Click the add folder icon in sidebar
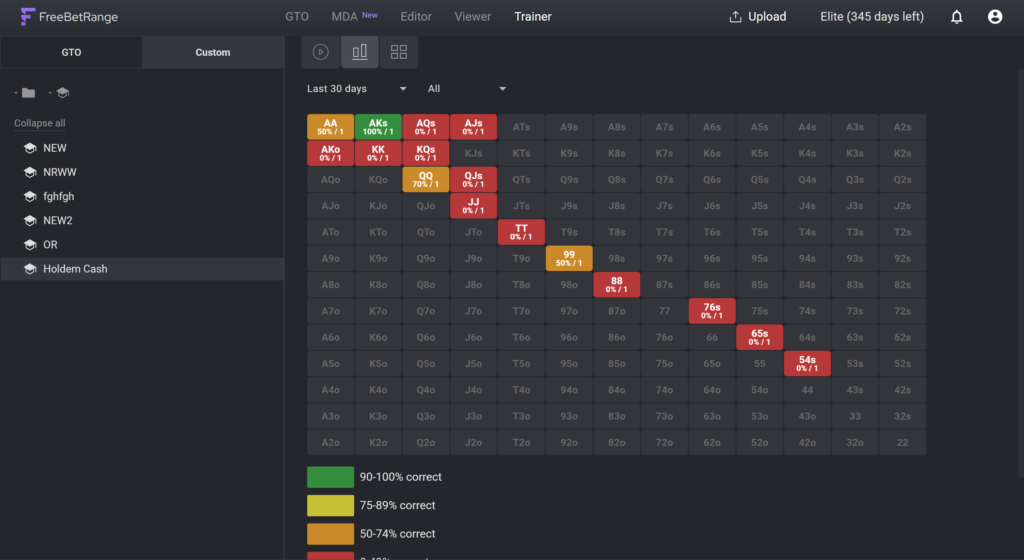 point(28,93)
